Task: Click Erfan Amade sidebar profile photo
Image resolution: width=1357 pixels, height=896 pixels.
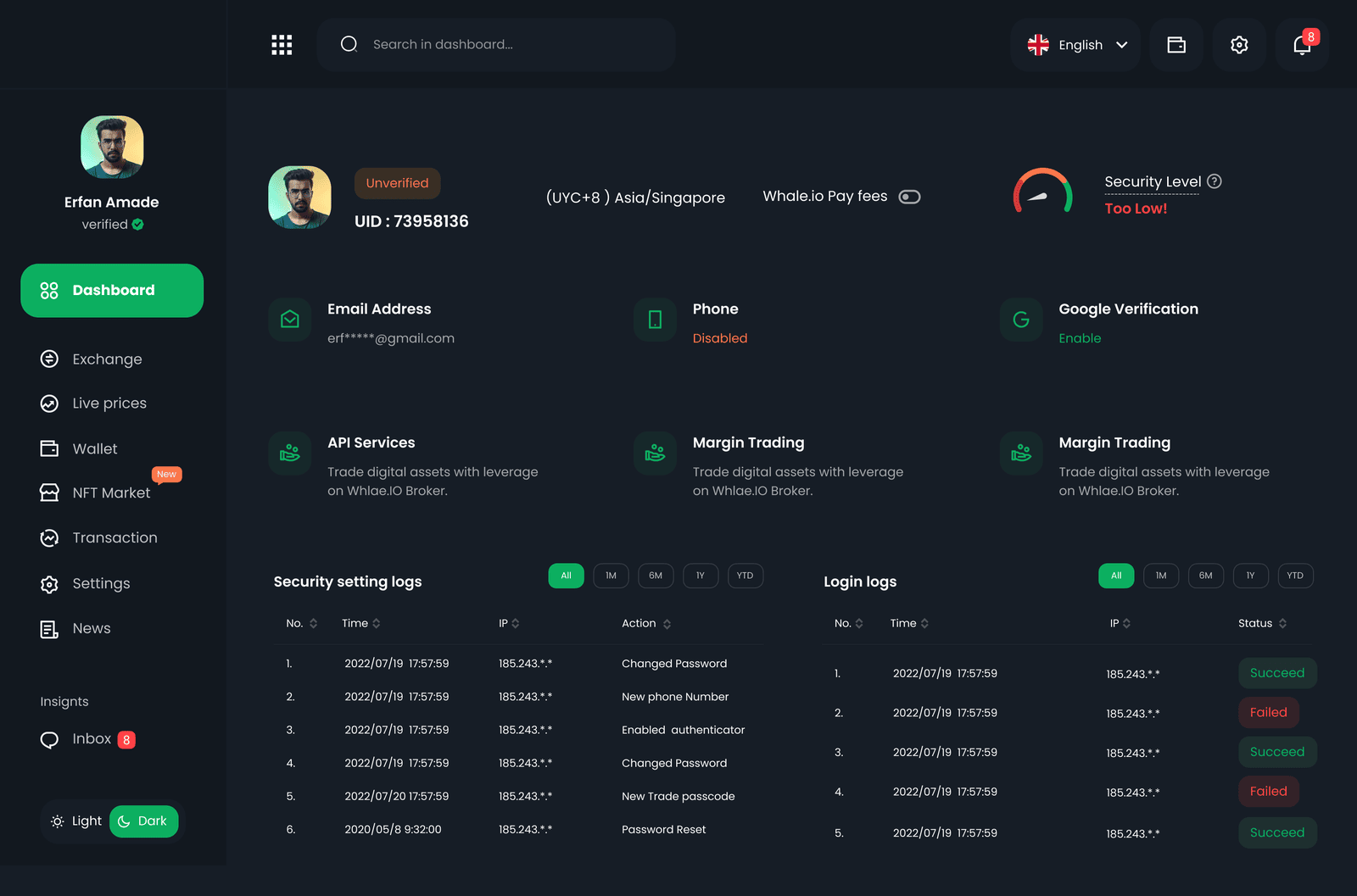Action: (x=112, y=147)
